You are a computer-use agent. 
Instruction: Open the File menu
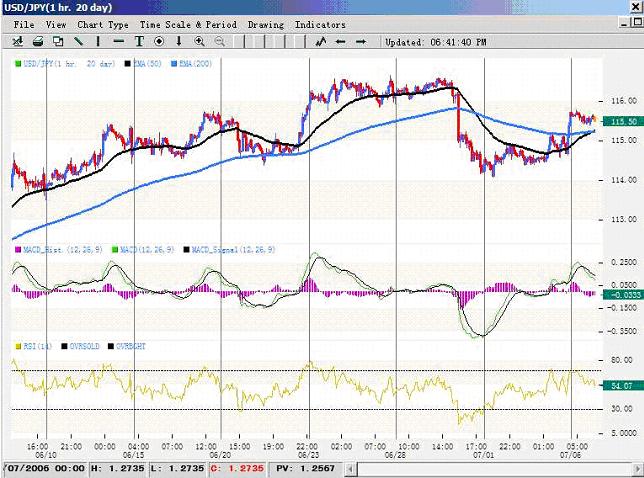coord(23,24)
